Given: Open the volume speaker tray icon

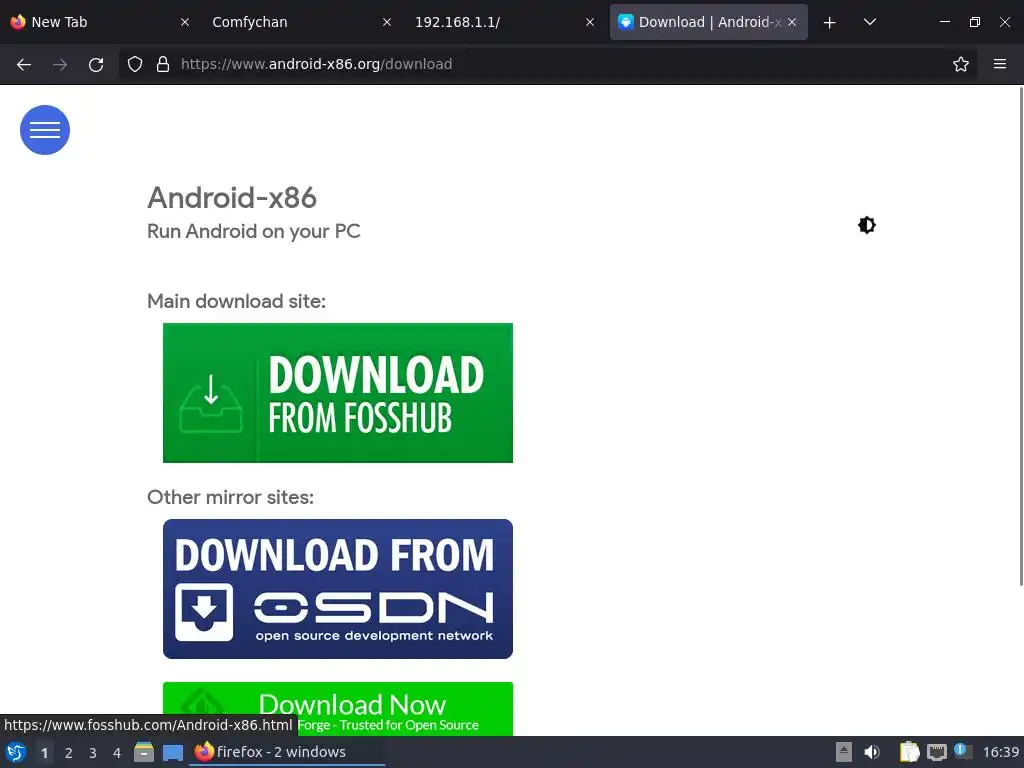Looking at the screenshot, I should [x=872, y=752].
